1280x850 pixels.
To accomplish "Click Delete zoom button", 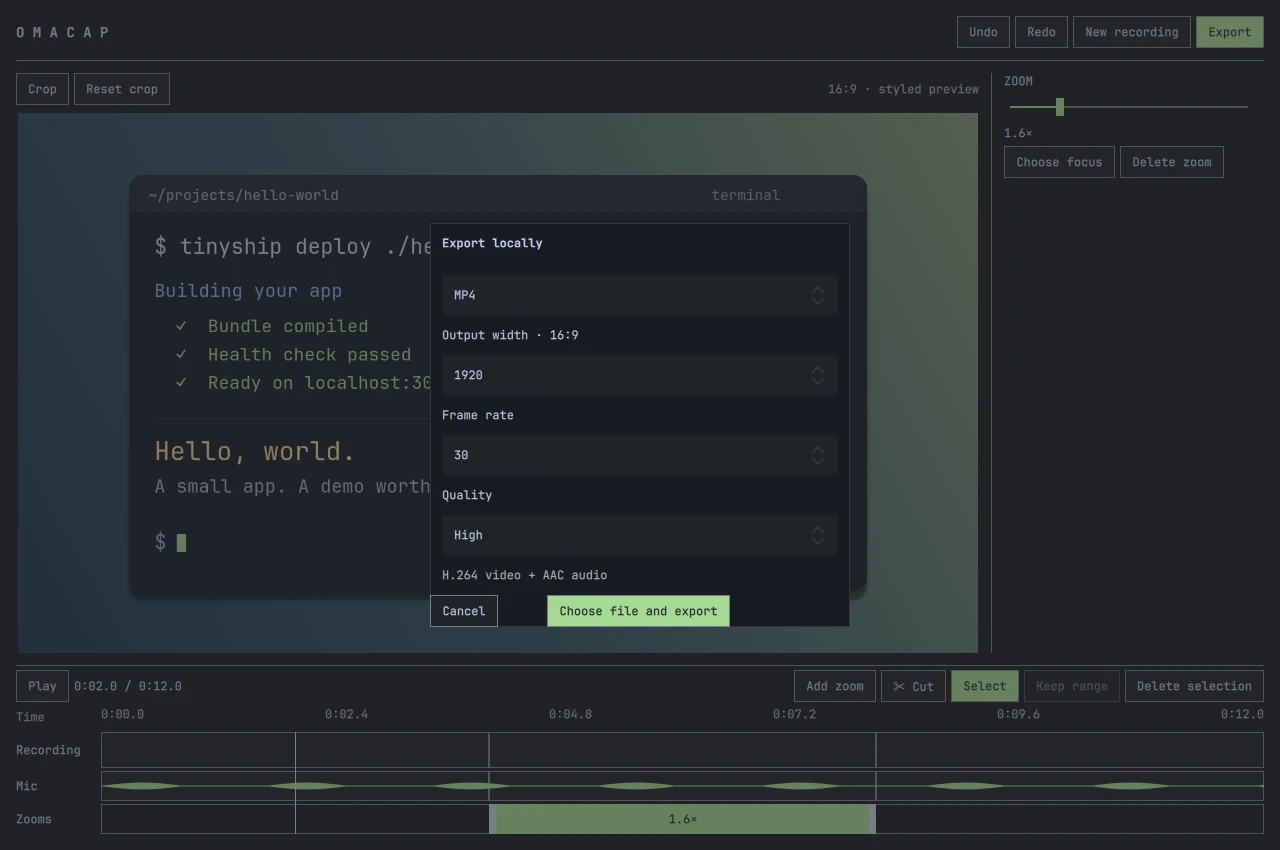I will pyautogui.click(x=1172, y=162).
